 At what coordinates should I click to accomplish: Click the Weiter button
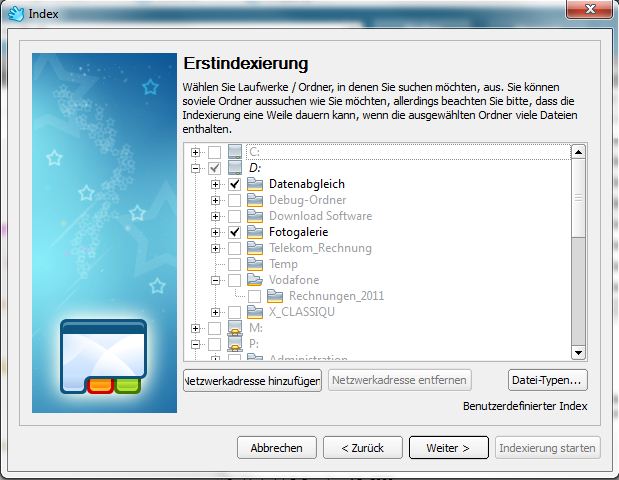448,447
